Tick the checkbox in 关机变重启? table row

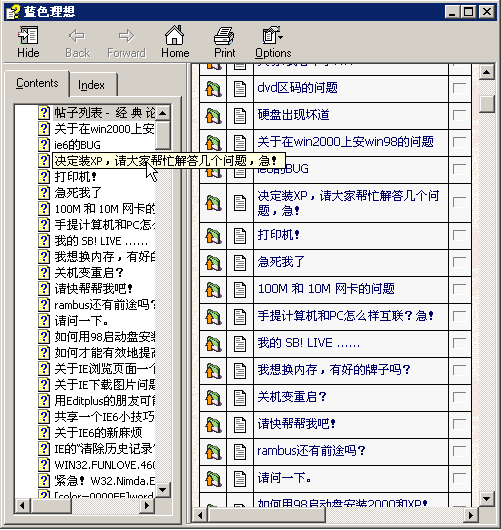(x=460, y=397)
